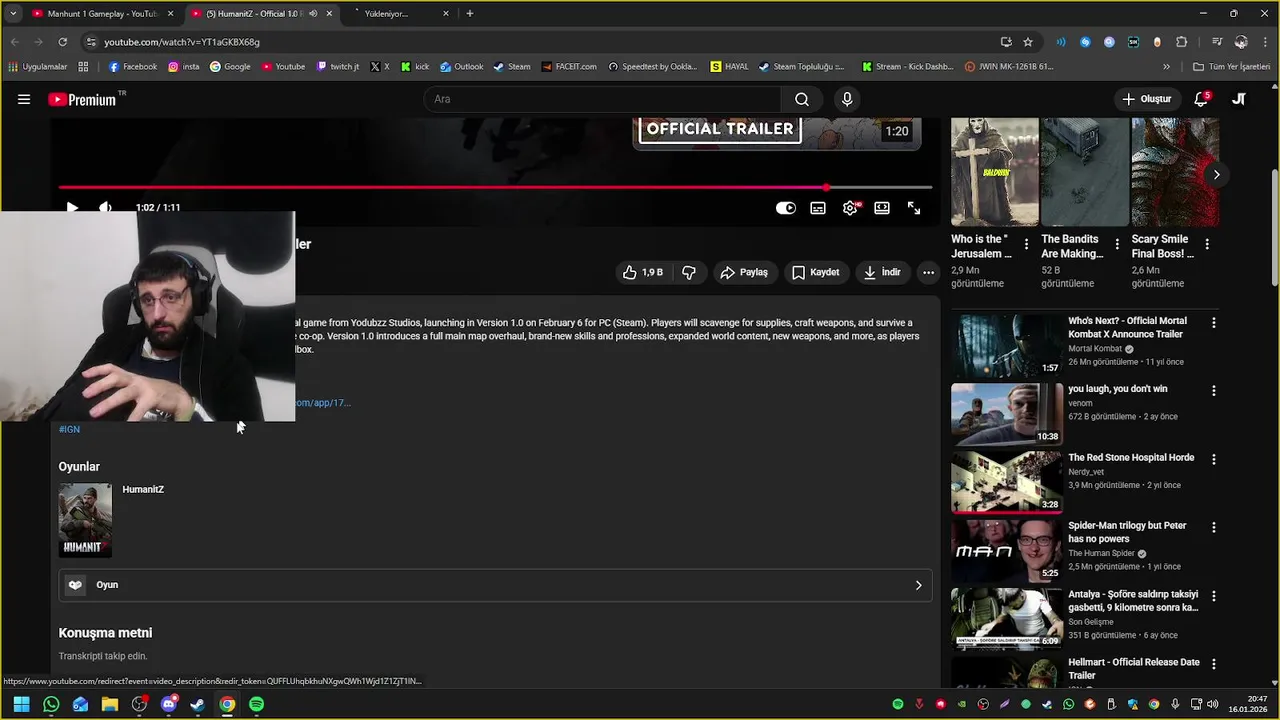This screenshot has height=720, width=1280.
Task: Bookmark this page with the star
Action: point(1028,42)
